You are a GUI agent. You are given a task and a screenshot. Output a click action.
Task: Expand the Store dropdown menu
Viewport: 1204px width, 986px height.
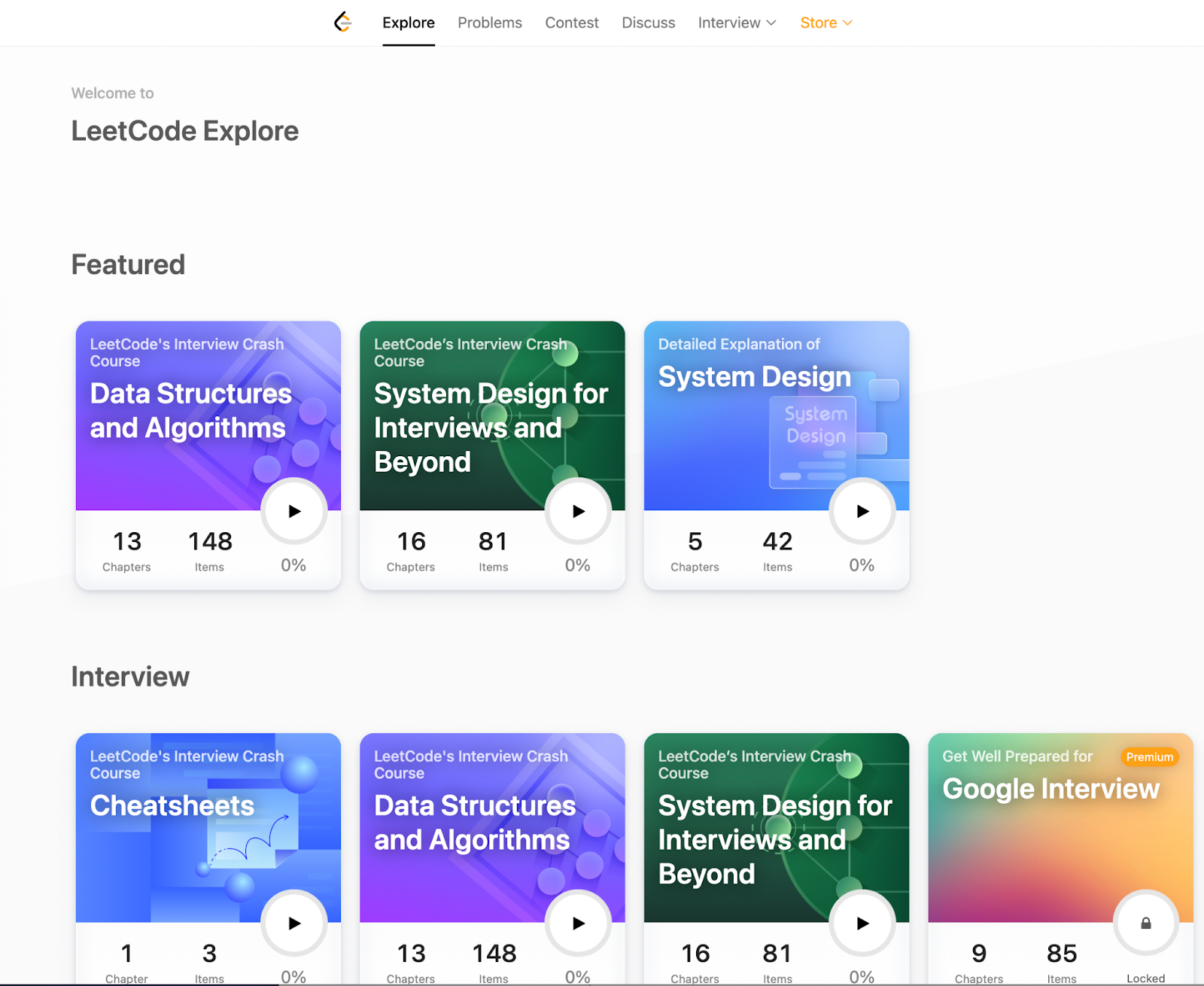point(826,23)
